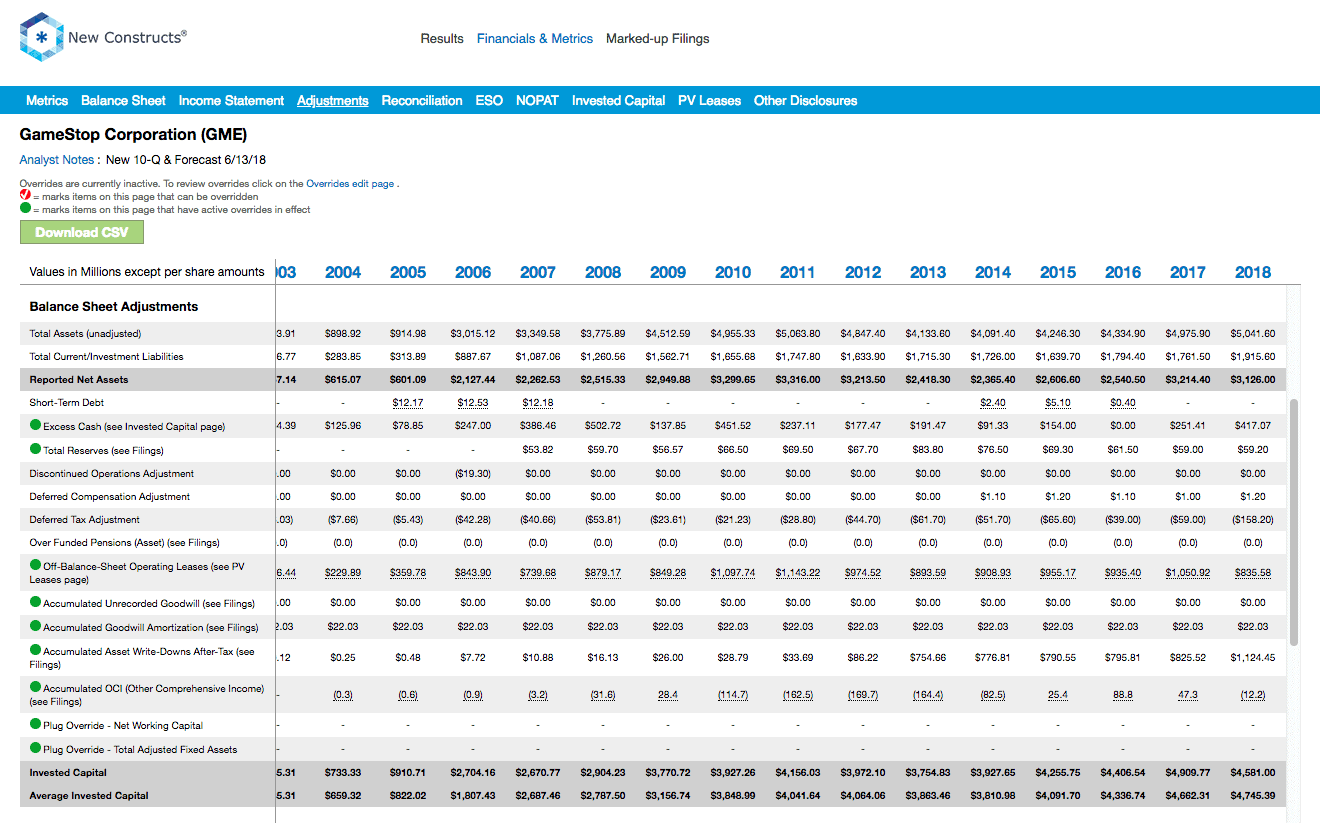Open 2006 Short-Term Debt value $12.53
The height and width of the screenshot is (823, 1320).
(473, 403)
